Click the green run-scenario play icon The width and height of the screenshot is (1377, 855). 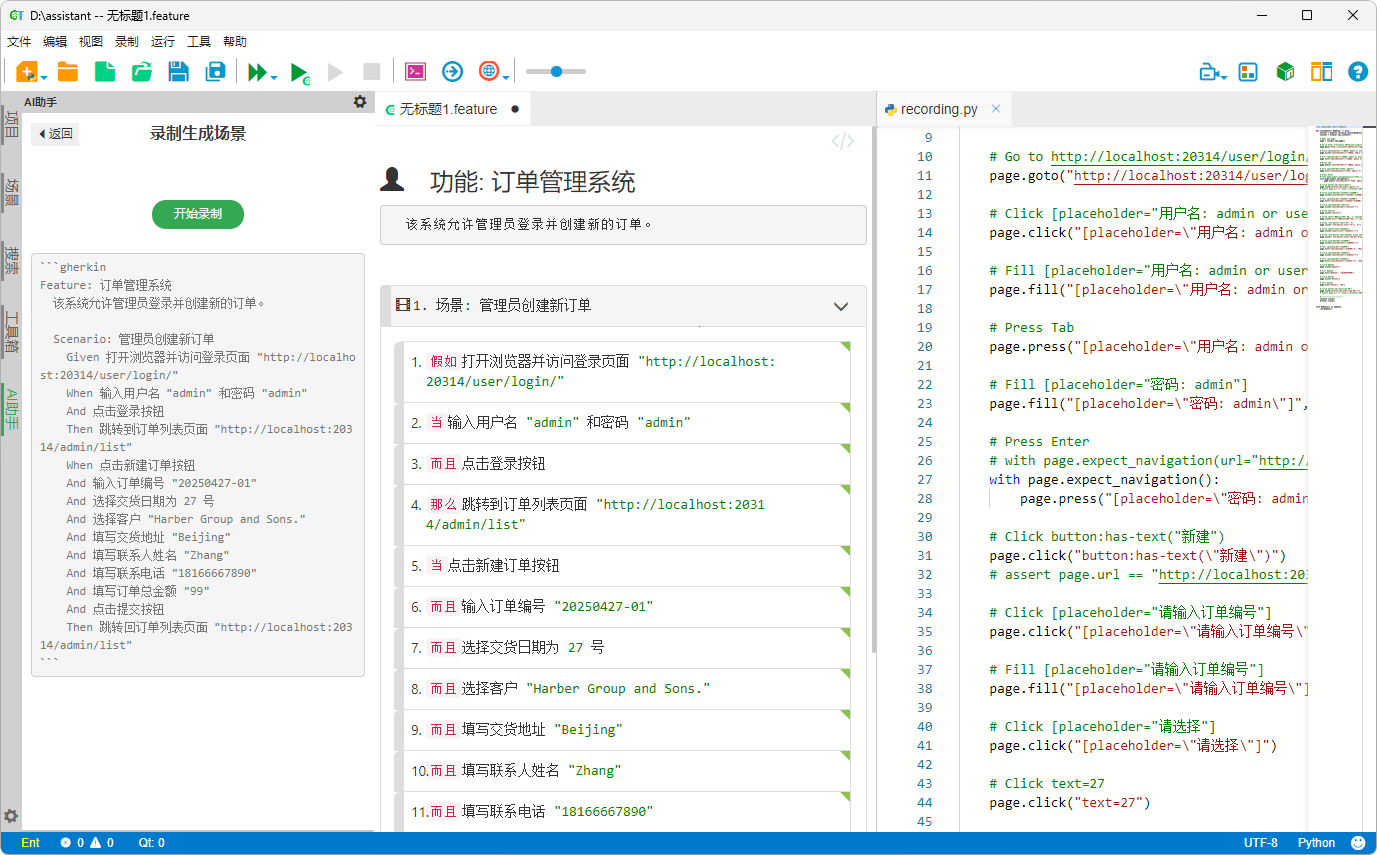pos(300,72)
